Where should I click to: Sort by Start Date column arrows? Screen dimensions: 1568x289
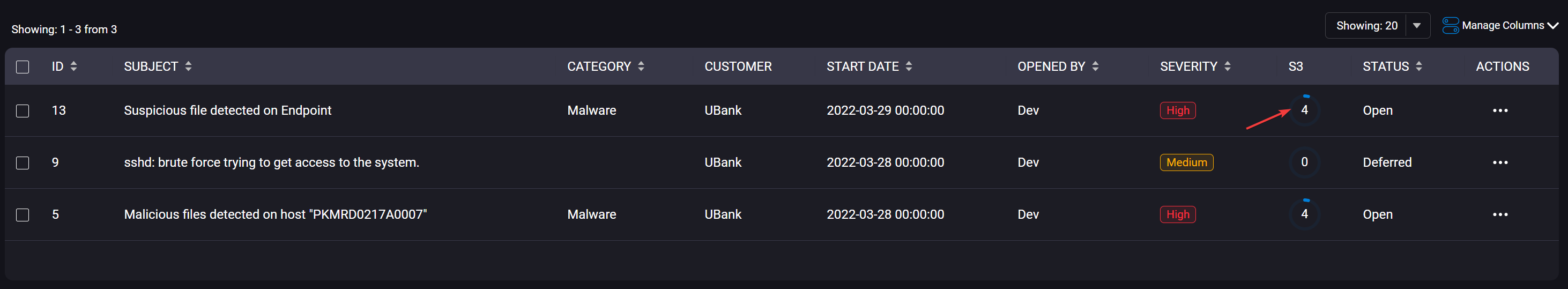(909, 66)
